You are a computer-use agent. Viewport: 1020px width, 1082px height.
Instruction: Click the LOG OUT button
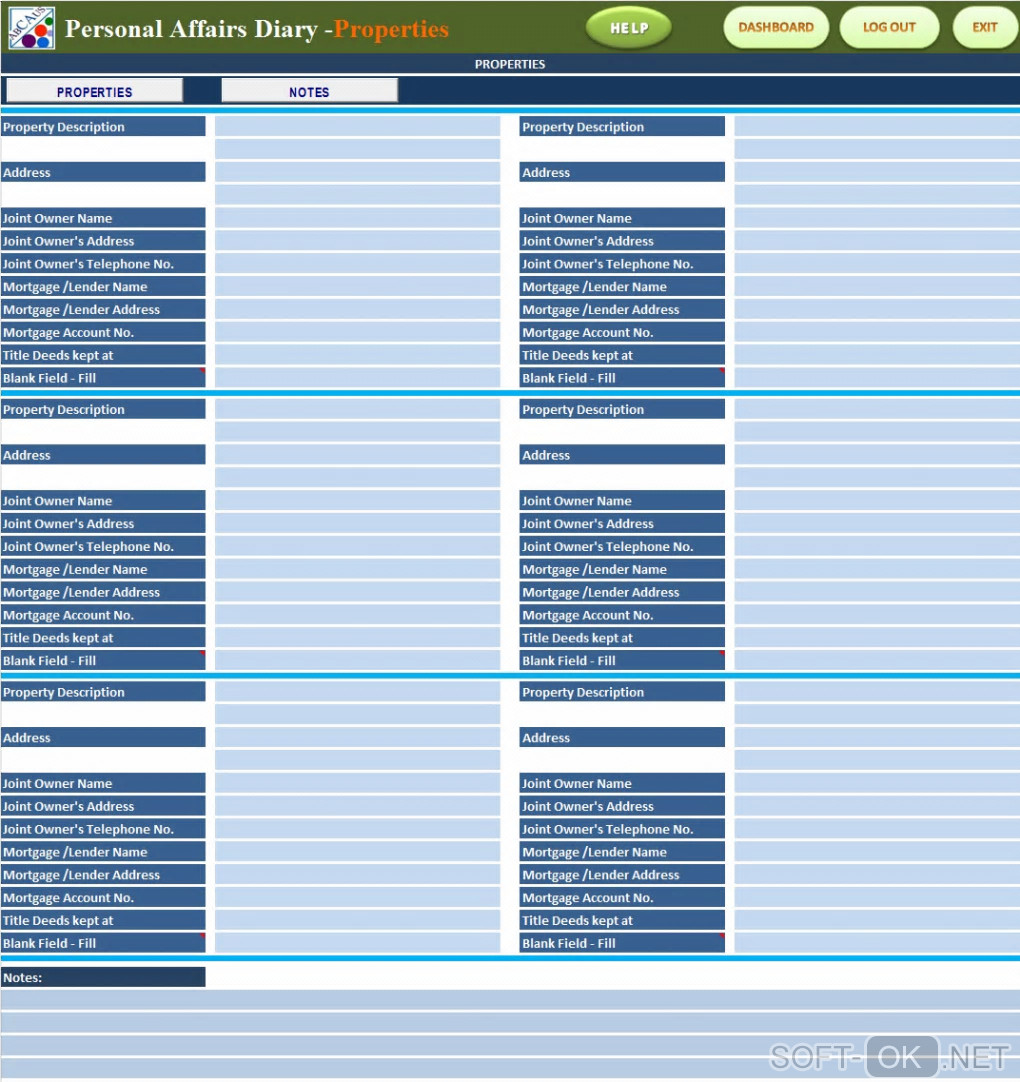tap(889, 28)
